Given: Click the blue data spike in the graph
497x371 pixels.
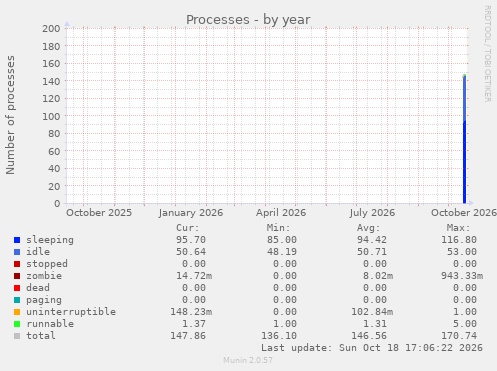Looking at the screenshot, I should (464, 140).
